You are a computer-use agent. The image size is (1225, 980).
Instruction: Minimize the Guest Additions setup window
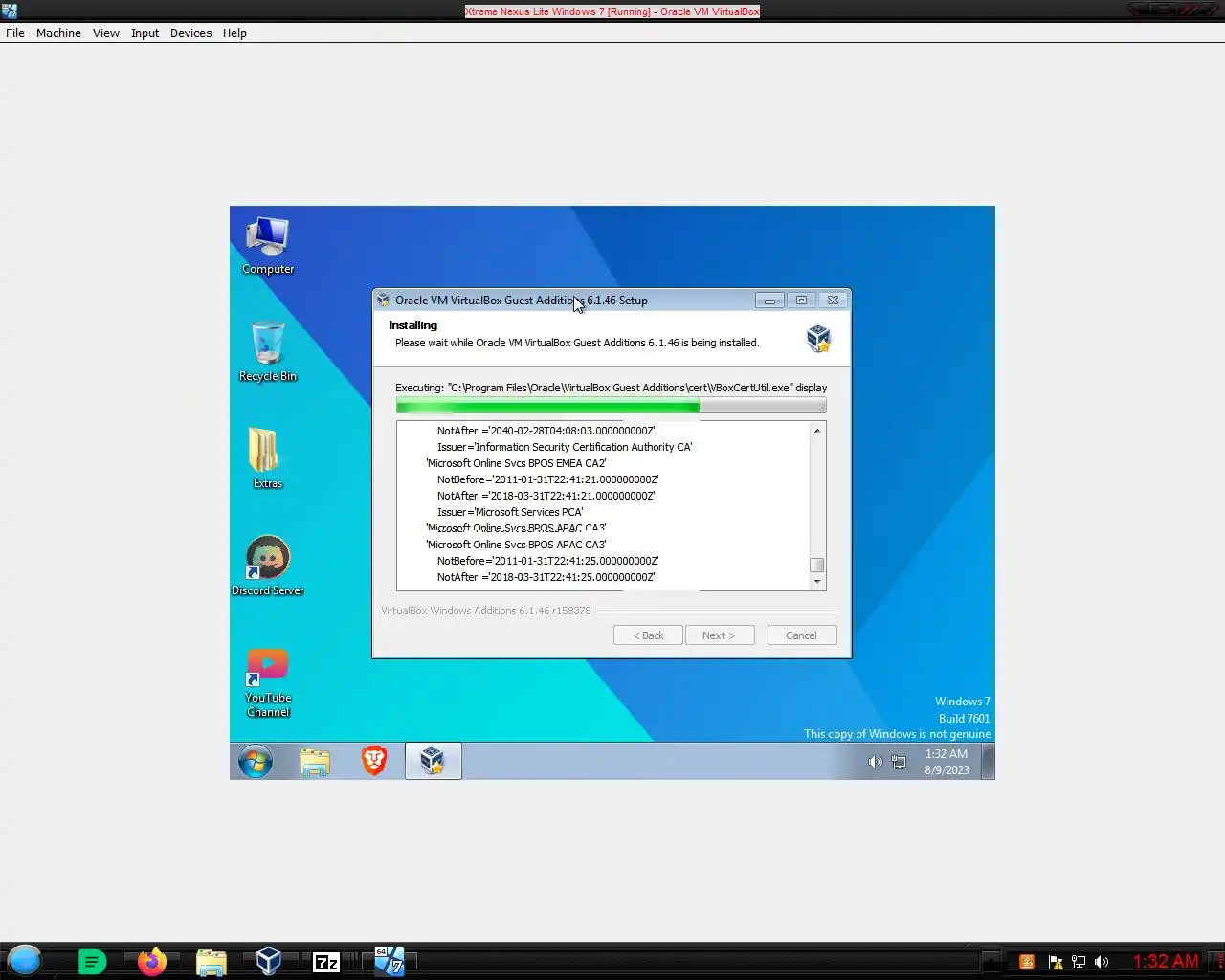(x=769, y=301)
